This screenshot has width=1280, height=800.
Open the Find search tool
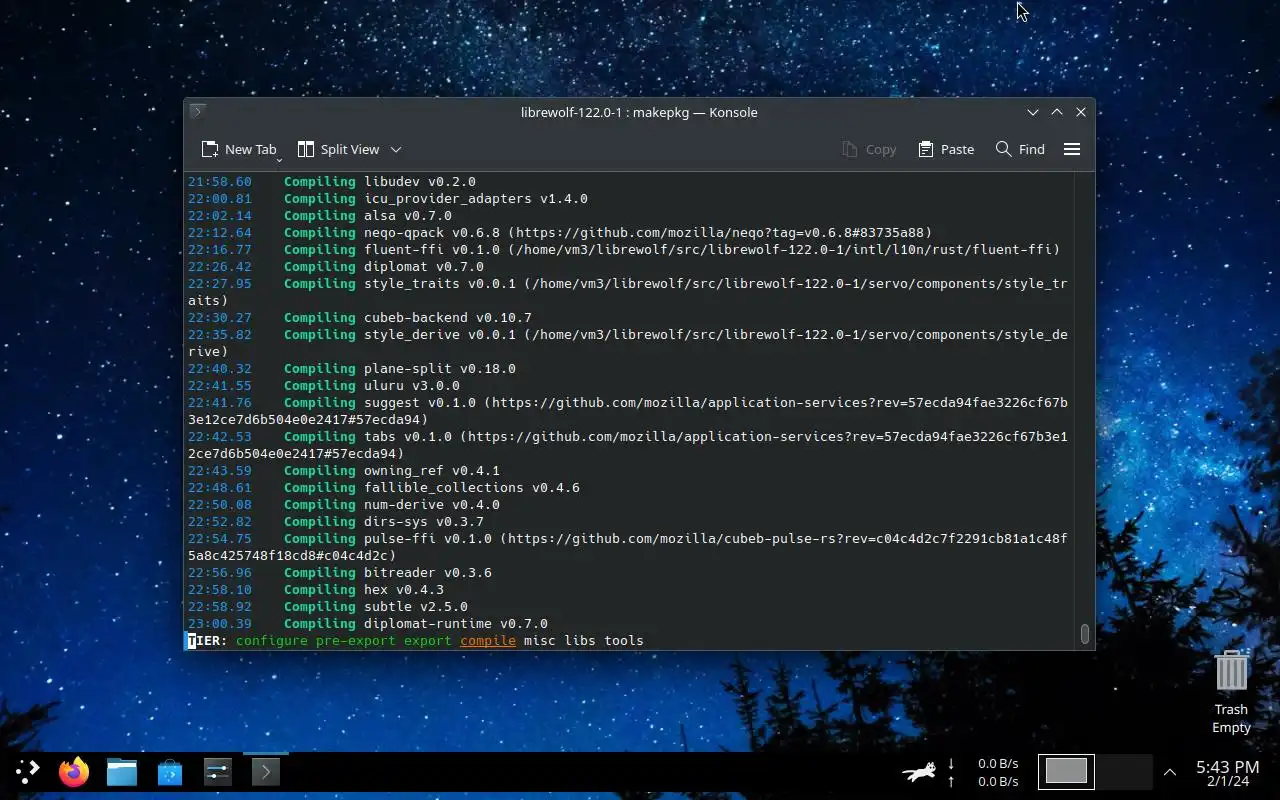coord(1020,149)
